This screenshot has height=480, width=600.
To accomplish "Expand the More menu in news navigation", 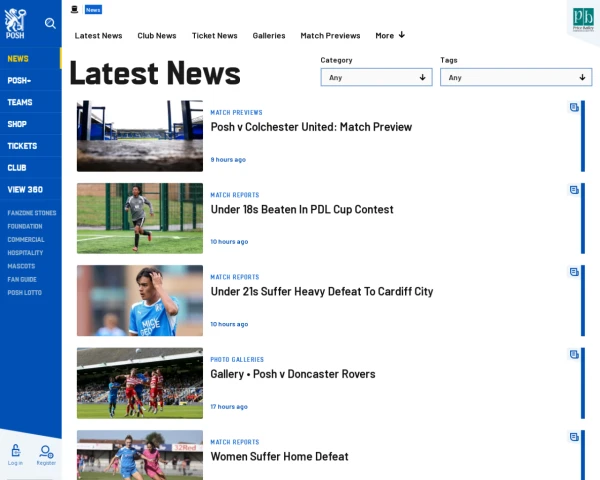I will [x=390, y=36].
